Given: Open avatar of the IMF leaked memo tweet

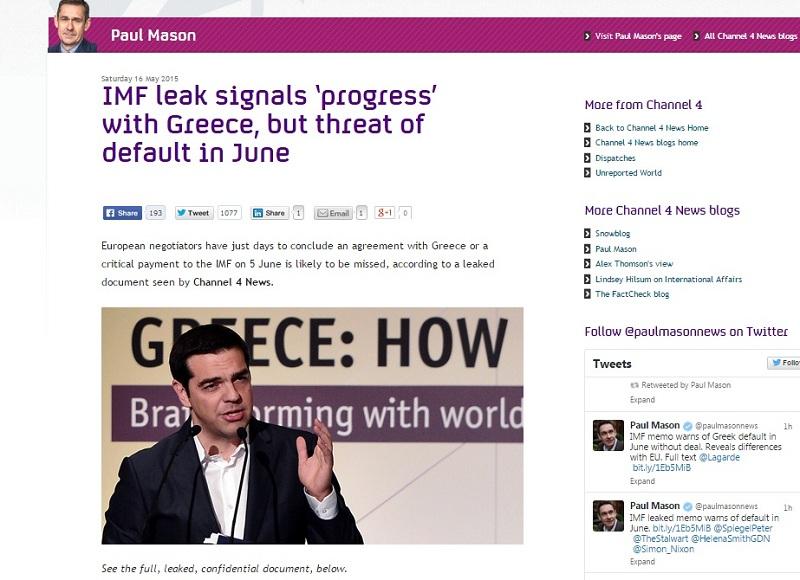Looking at the screenshot, I should (x=608, y=516).
